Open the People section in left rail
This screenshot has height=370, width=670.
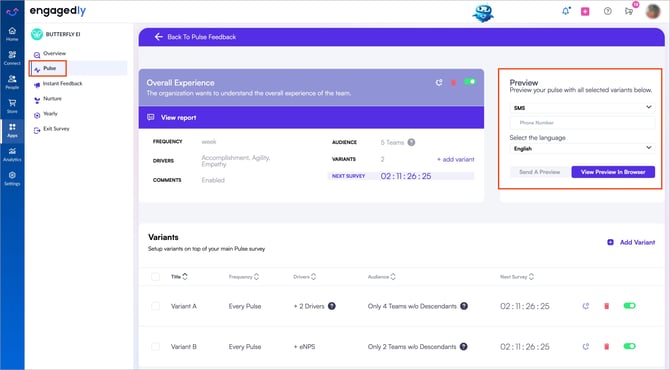[12, 82]
